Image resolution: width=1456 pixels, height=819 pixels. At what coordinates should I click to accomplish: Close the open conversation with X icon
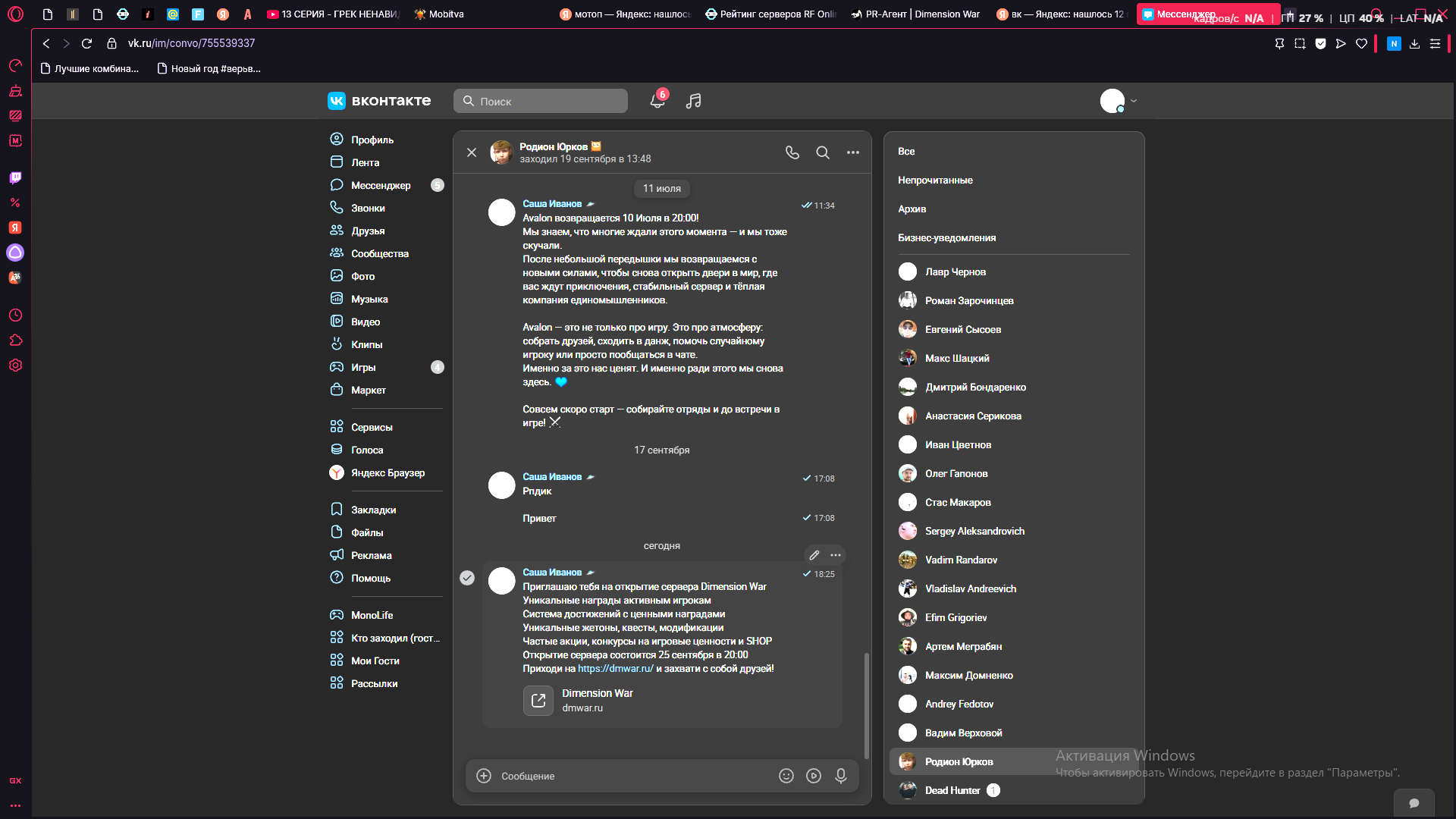472,152
